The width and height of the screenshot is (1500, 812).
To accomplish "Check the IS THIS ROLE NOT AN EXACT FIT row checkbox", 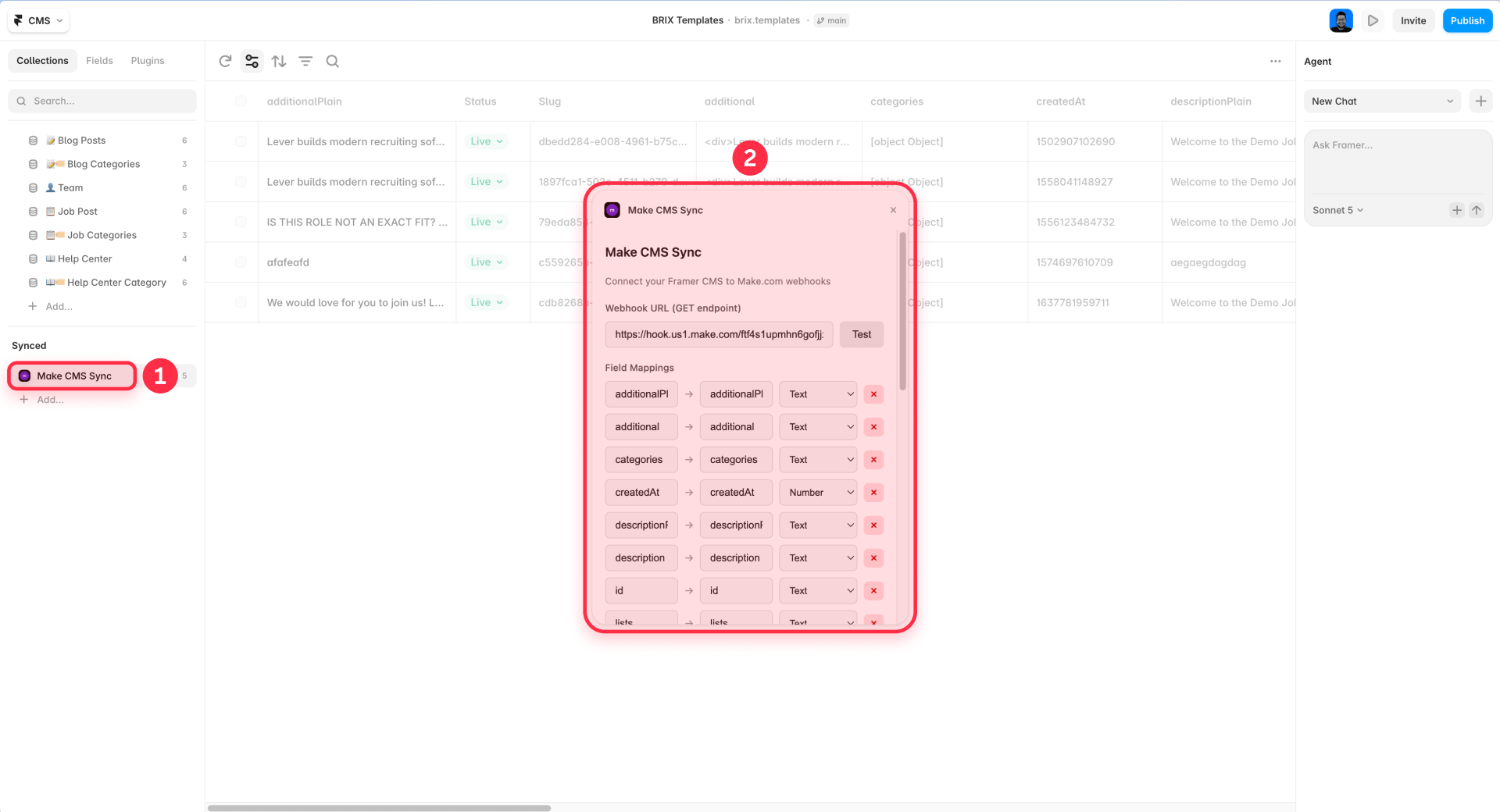I will pyautogui.click(x=241, y=222).
